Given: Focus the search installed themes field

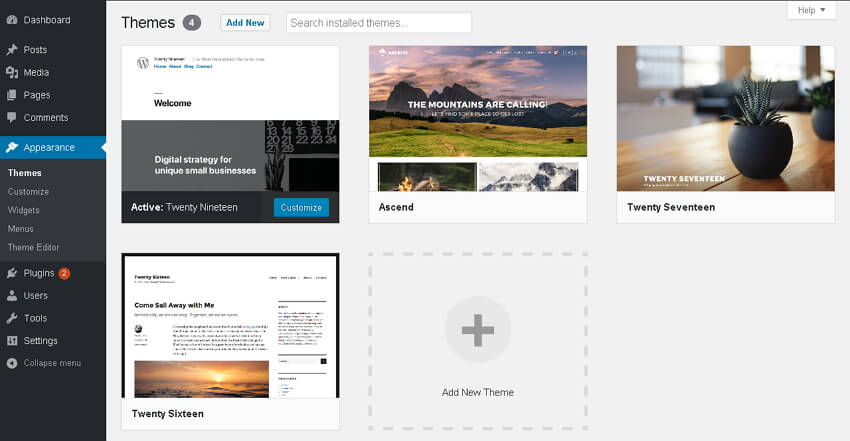Looking at the screenshot, I should click(378, 22).
